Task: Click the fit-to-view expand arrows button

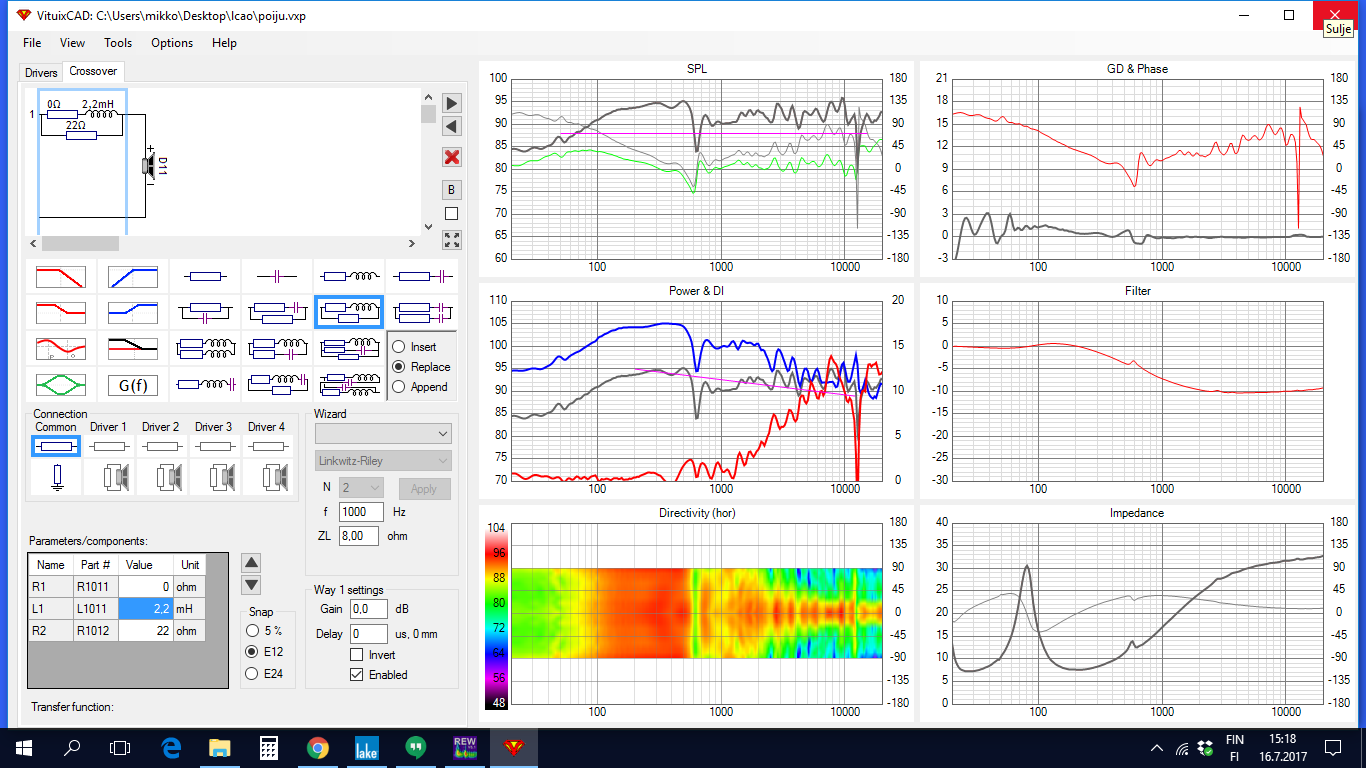Action: 452,240
